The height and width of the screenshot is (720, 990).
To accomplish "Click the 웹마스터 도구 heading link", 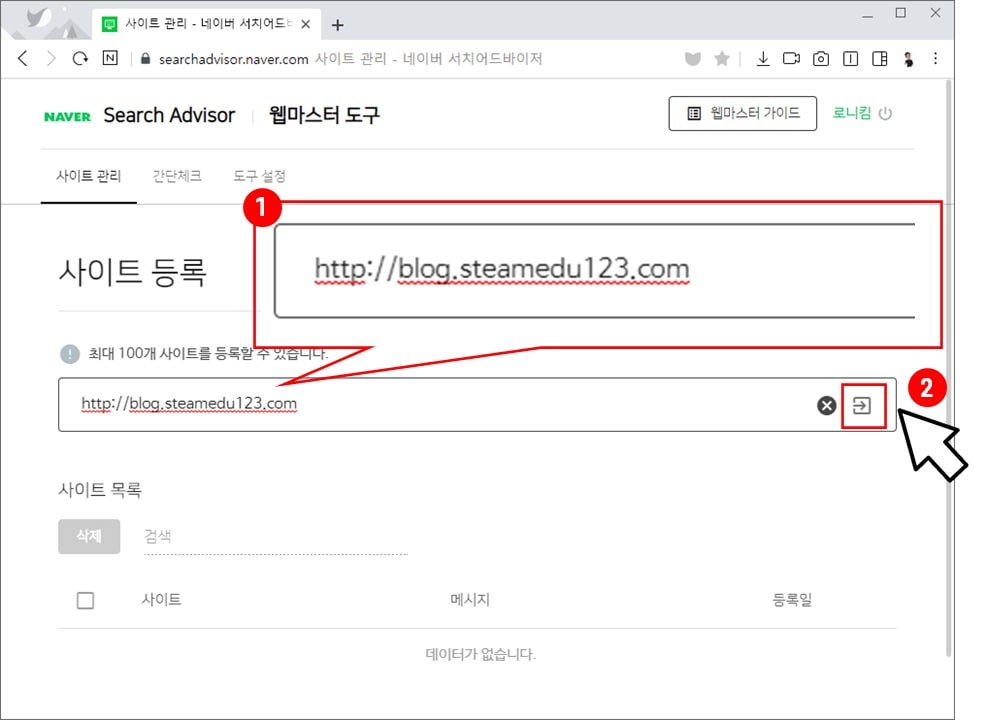I will [324, 115].
